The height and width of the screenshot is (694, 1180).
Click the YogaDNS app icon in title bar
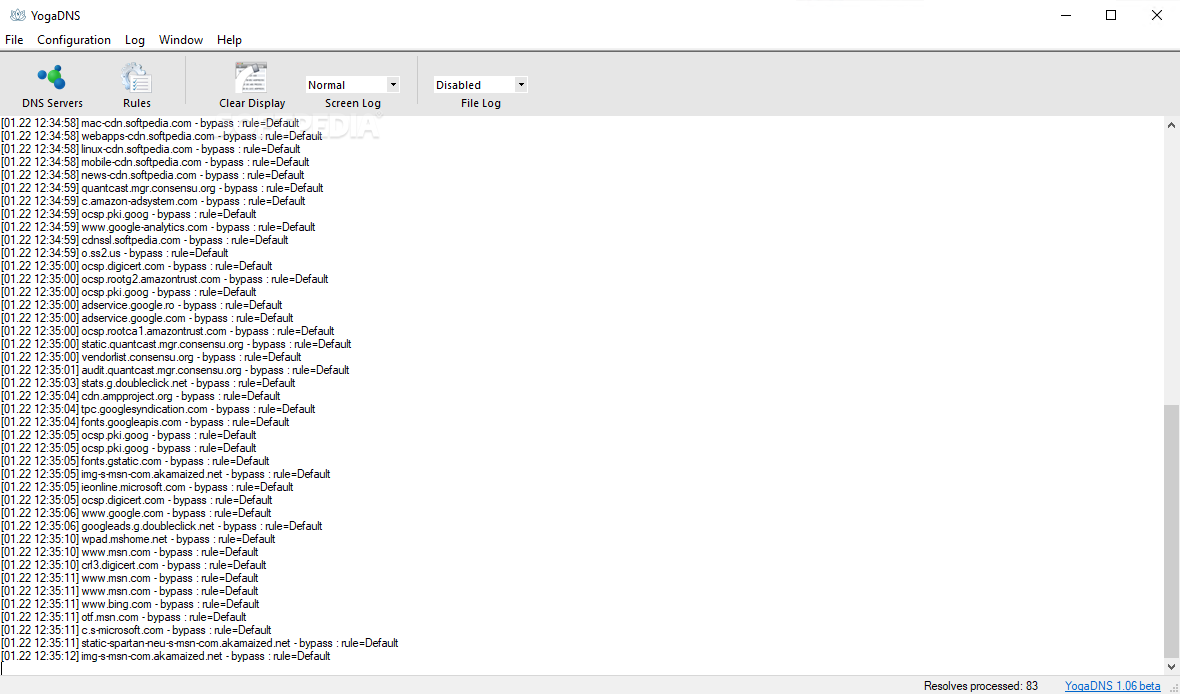(x=17, y=15)
